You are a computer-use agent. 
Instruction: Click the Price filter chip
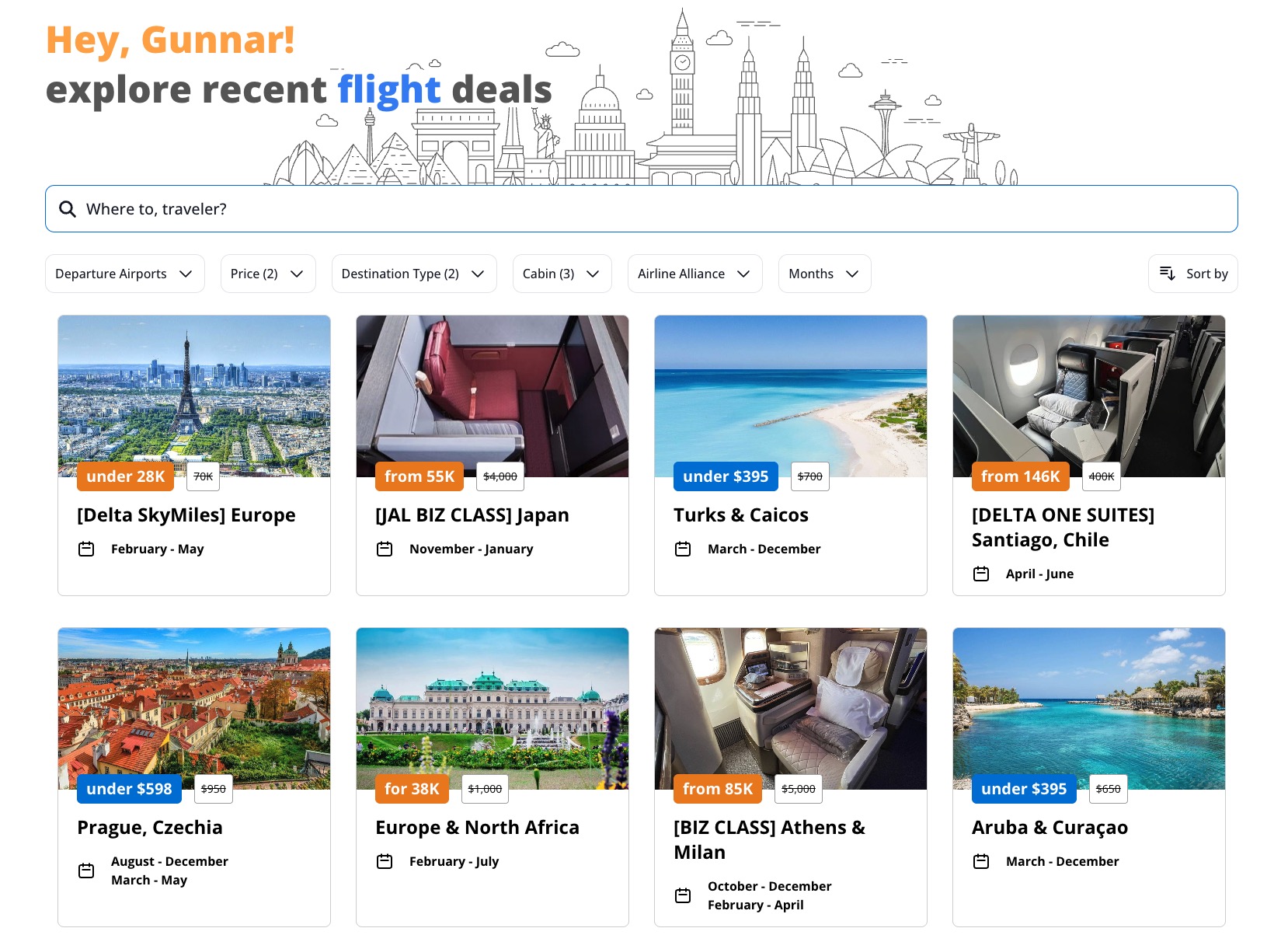point(268,274)
